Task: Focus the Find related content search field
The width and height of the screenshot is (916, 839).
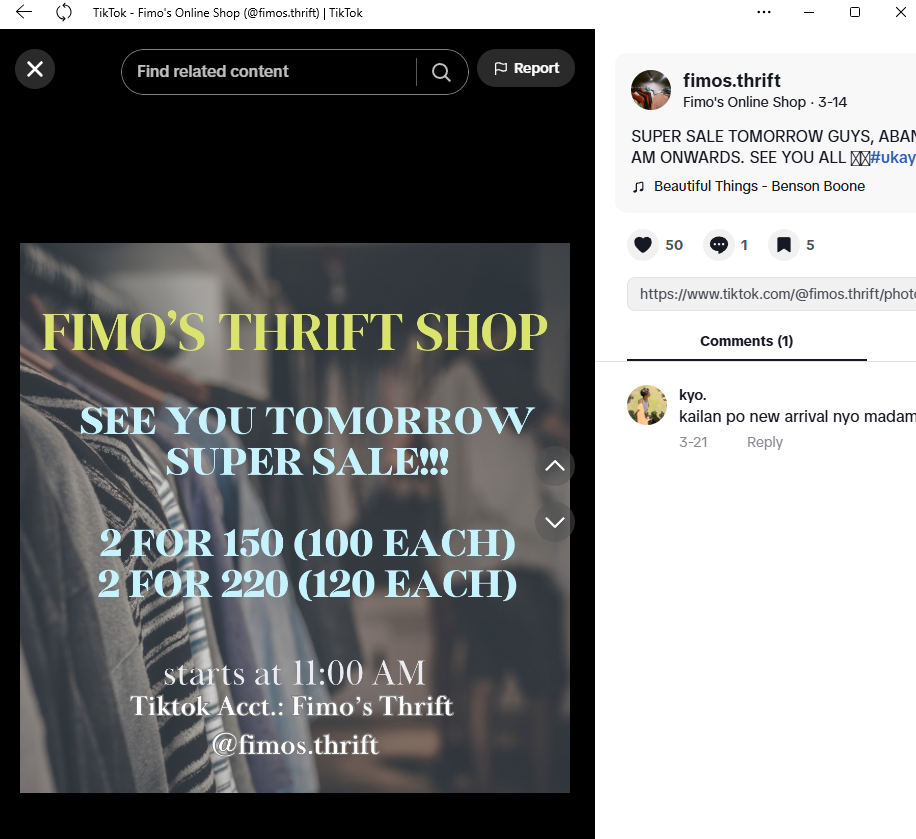Action: point(269,72)
